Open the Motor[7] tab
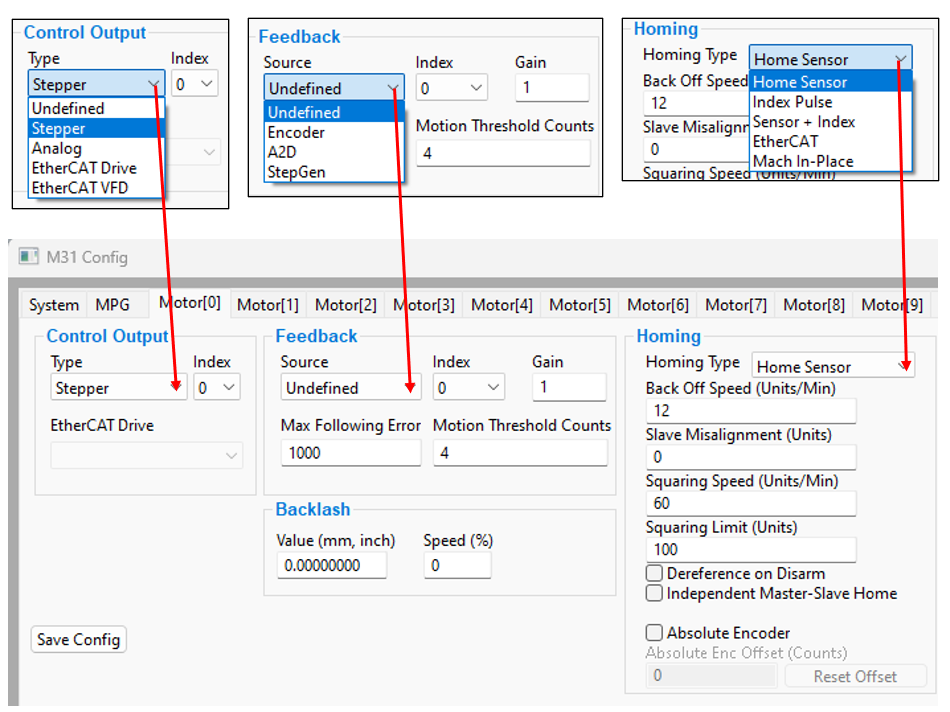This screenshot has height=712, width=950. [x=736, y=305]
